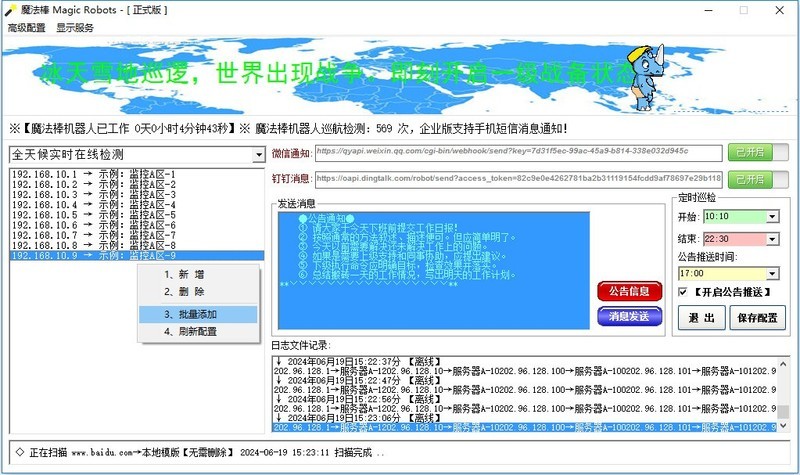
Task: Click the log scrollbar down arrow
Action: point(784,426)
